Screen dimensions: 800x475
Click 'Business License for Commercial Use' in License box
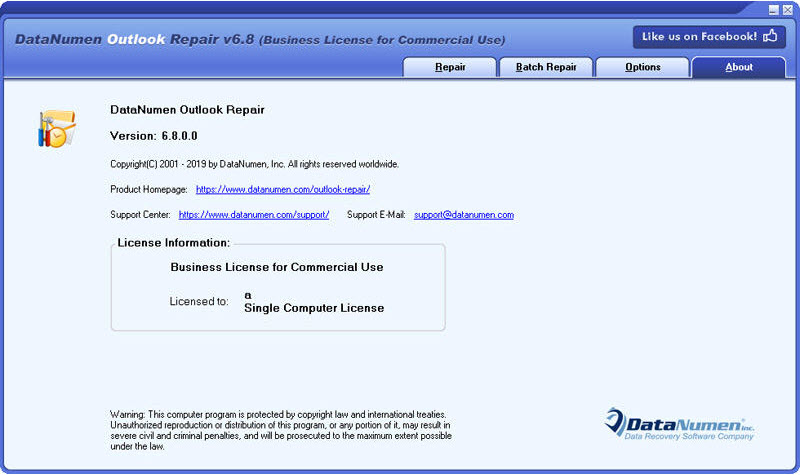(277, 267)
